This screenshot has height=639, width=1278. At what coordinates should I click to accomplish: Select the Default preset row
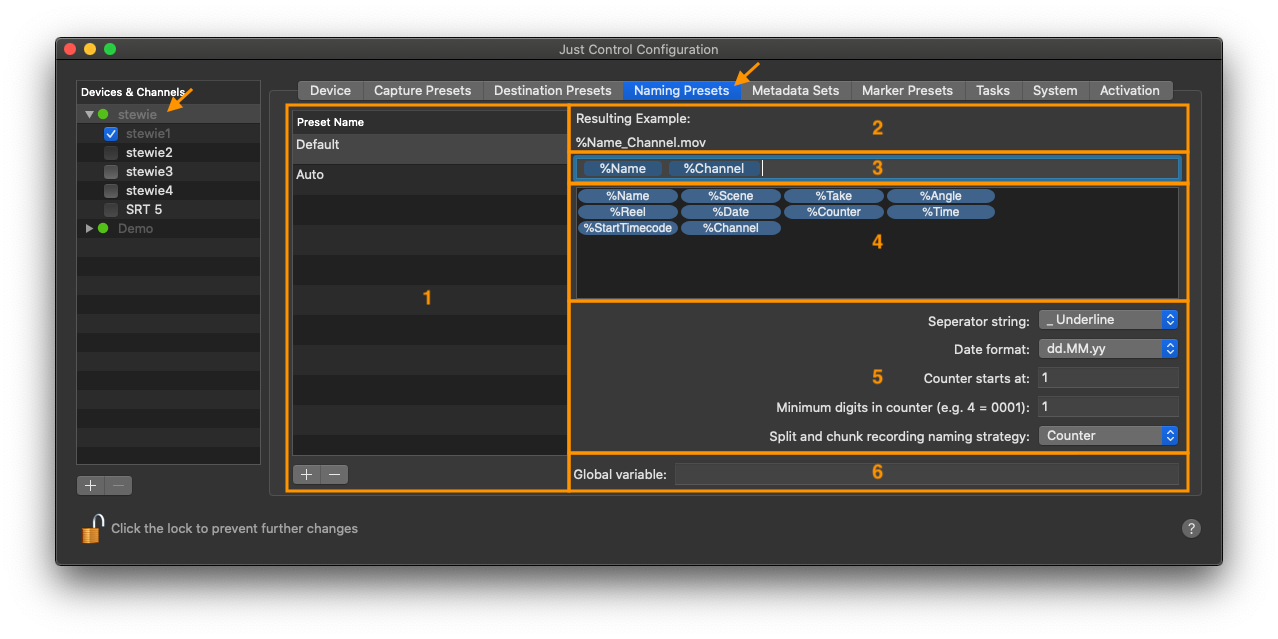click(x=429, y=148)
